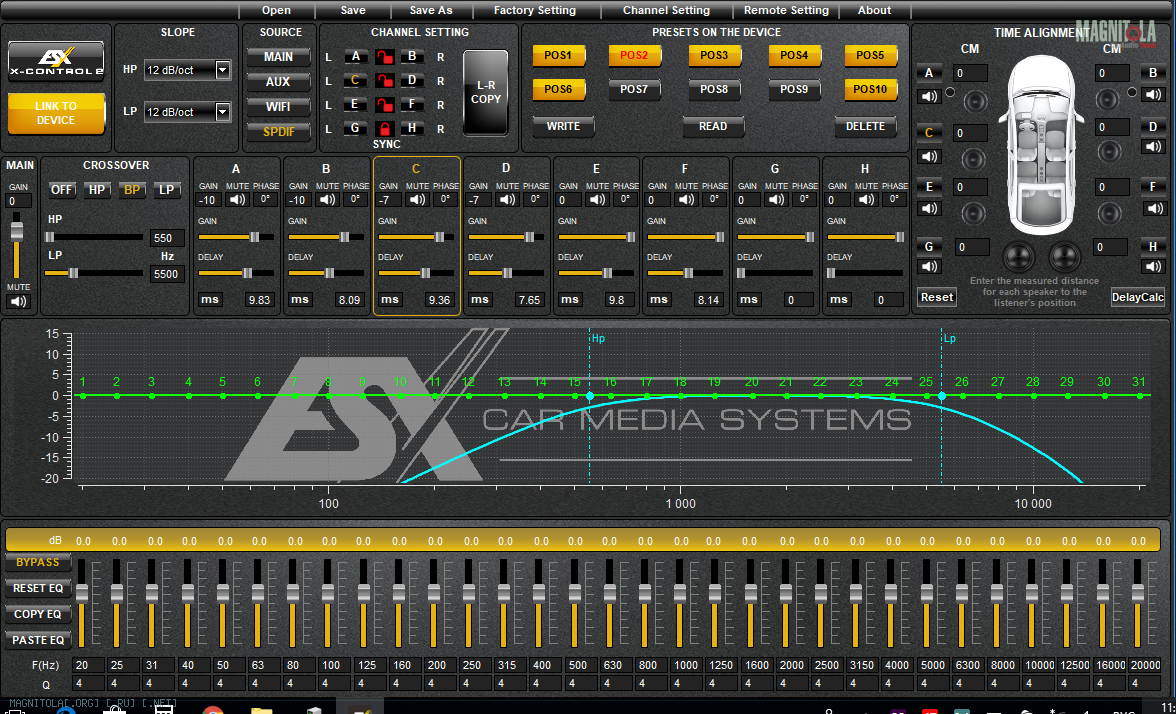Screen dimensions: 1176x714
Task: Click the DelayCalc button
Action: 1138,297
